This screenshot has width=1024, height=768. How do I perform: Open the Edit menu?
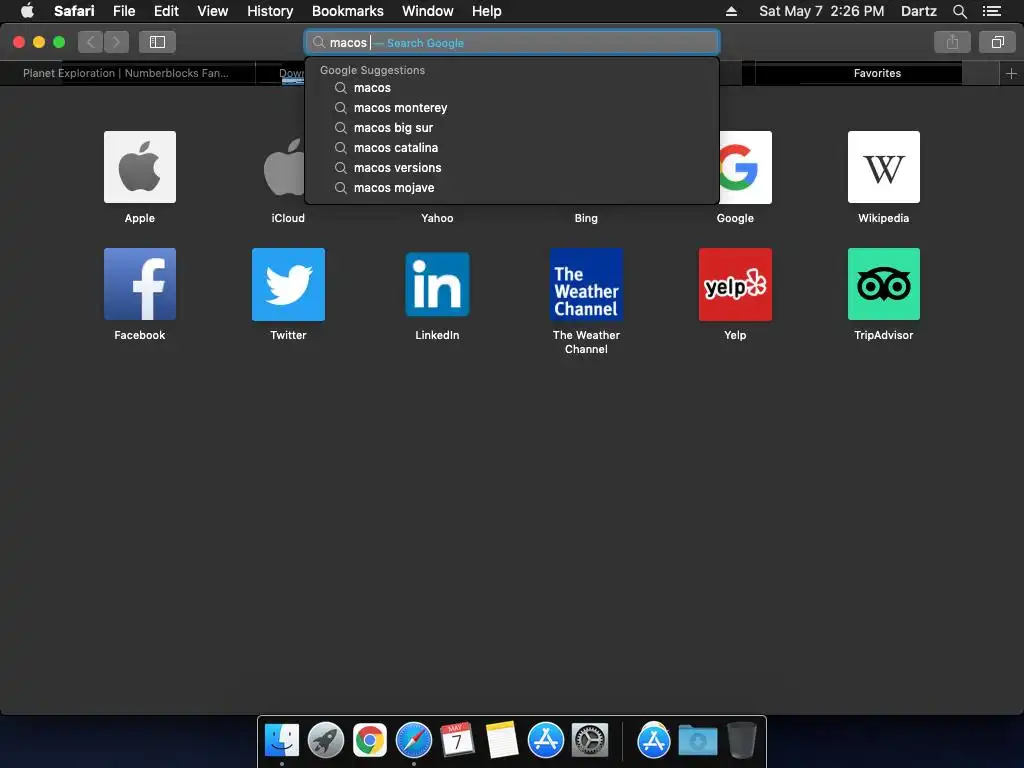pos(166,11)
